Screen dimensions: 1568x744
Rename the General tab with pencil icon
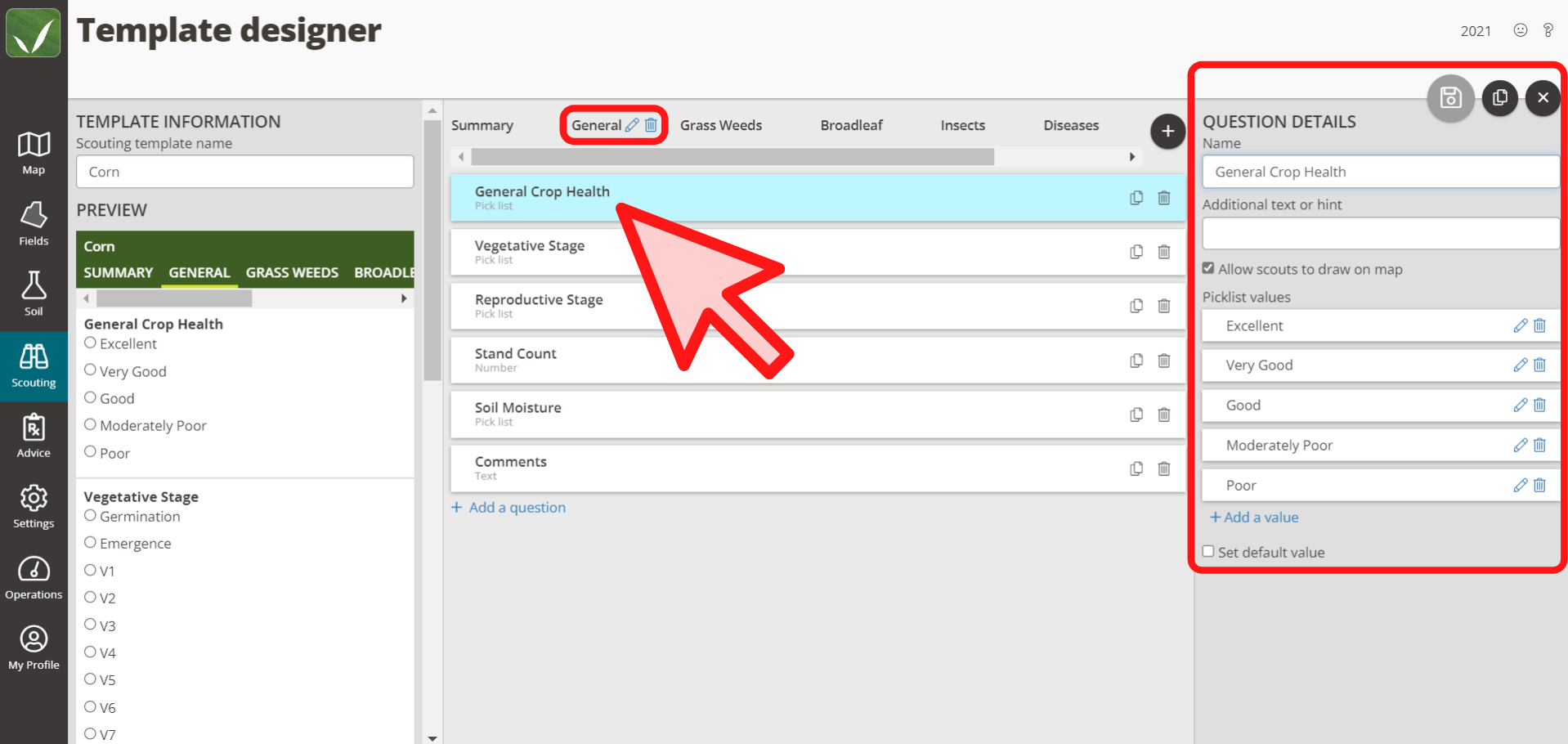[x=632, y=125]
